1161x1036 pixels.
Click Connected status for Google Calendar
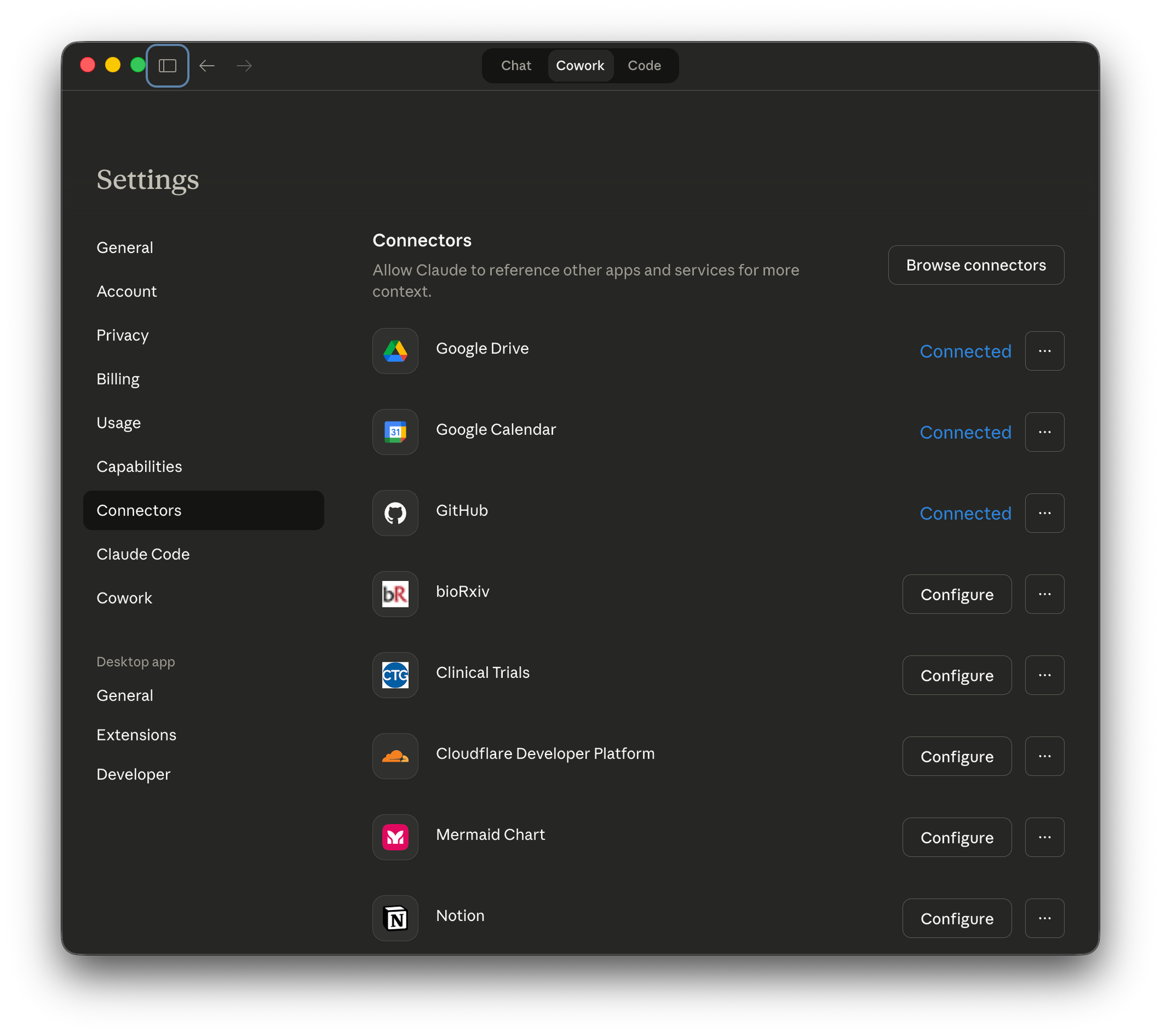(x=965, y=432)
